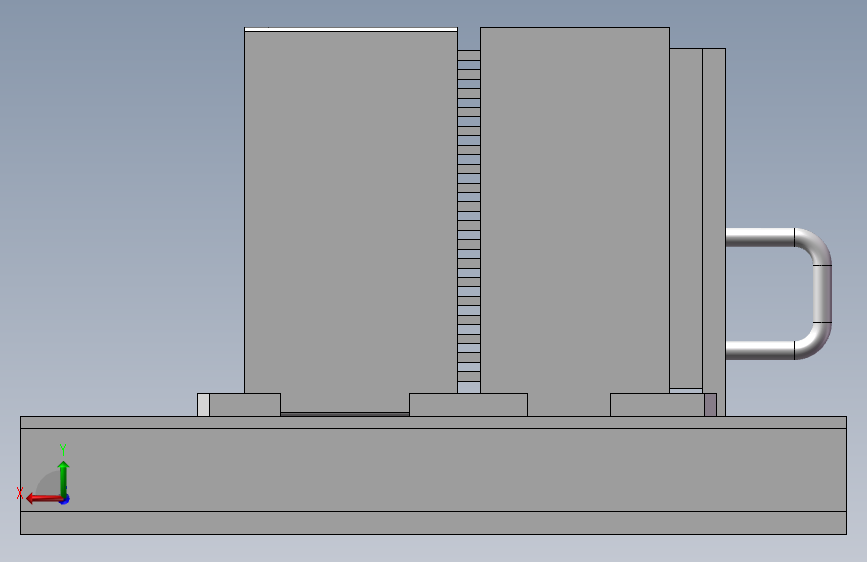Viewport: 867px width, 562px height.
Task: Select the small light-gray end cap on the left foot
Action: [x=203, y=405]
